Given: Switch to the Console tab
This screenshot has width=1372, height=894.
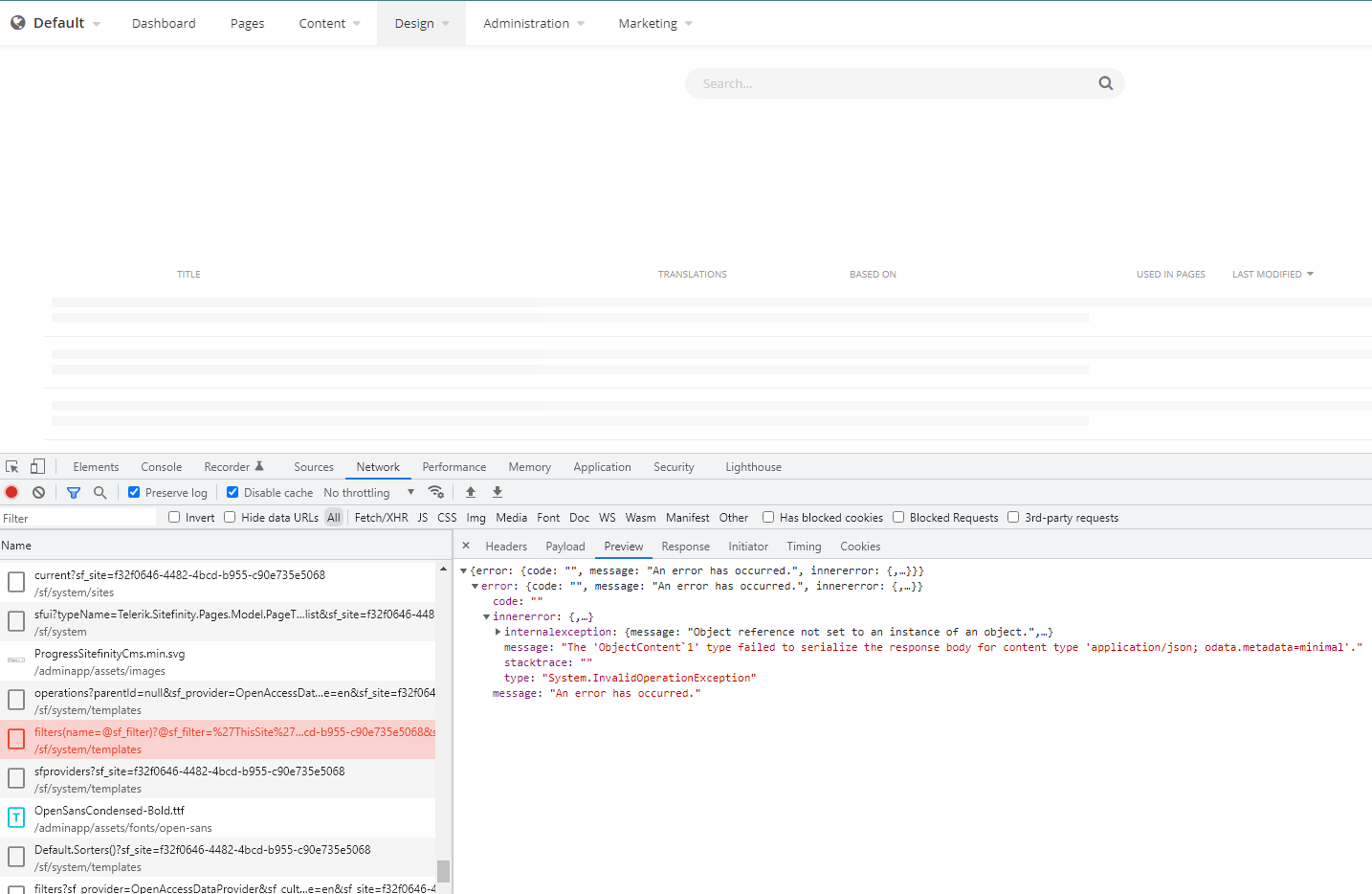Looking at the screenshot, I should pyautogui.click(x=161, y=467).
